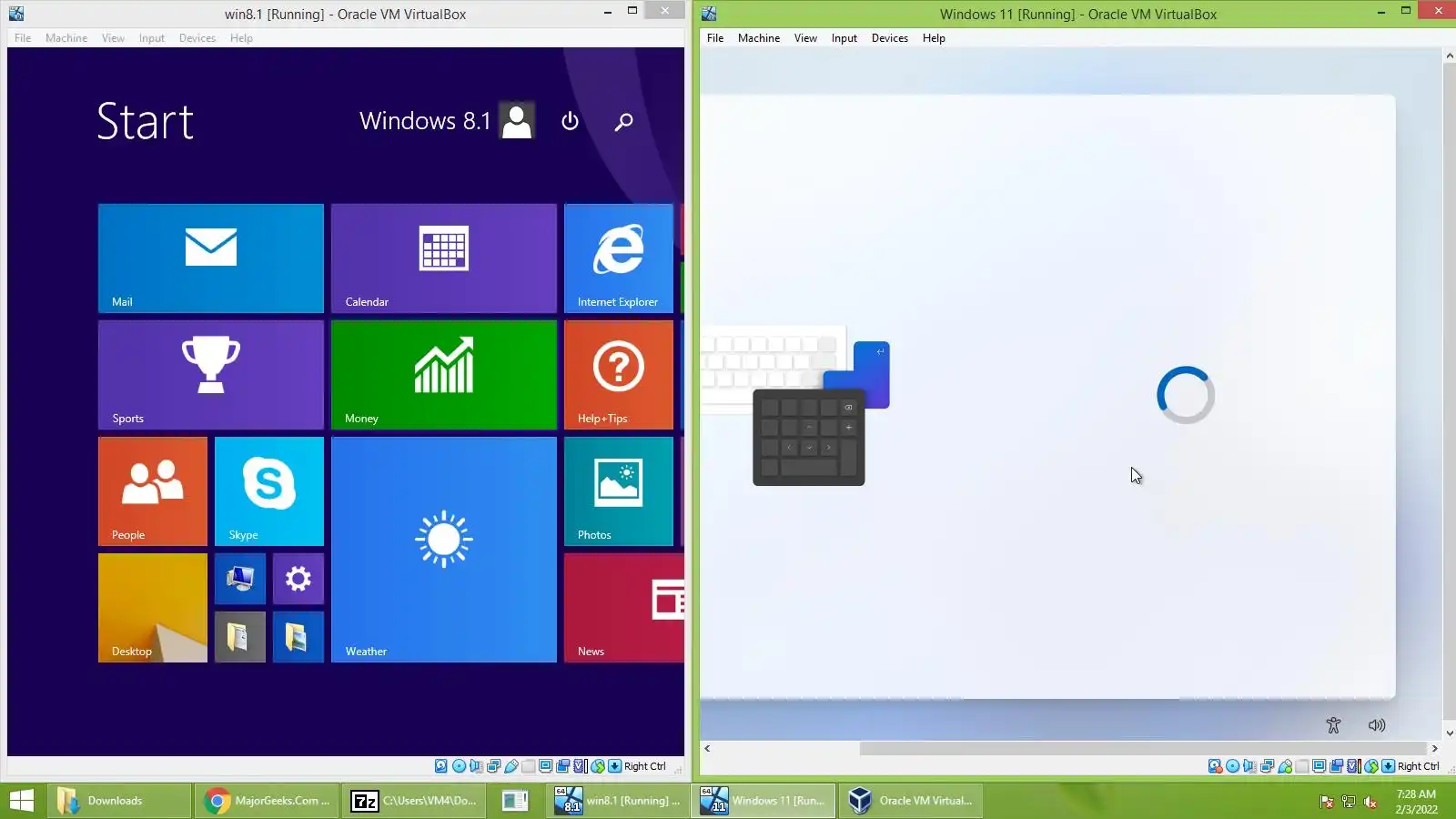Viewport: 1456px width, 819px height.
Task: Open Help menu in Windows 11 VM window
Action: coord(934,38)
